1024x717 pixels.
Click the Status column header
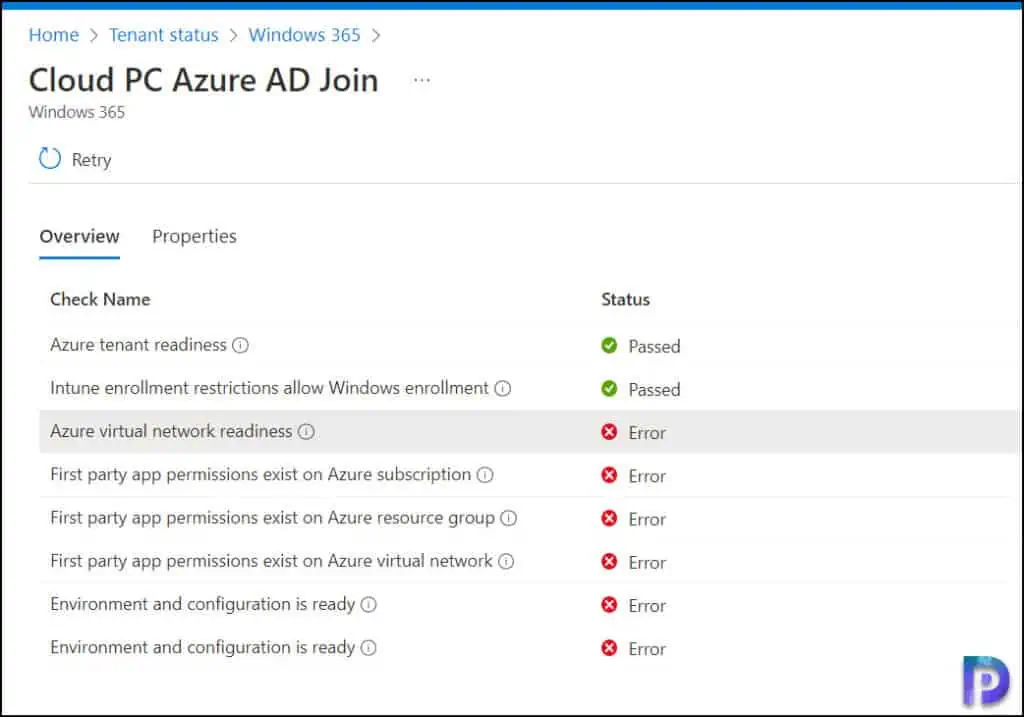(625, 299)
